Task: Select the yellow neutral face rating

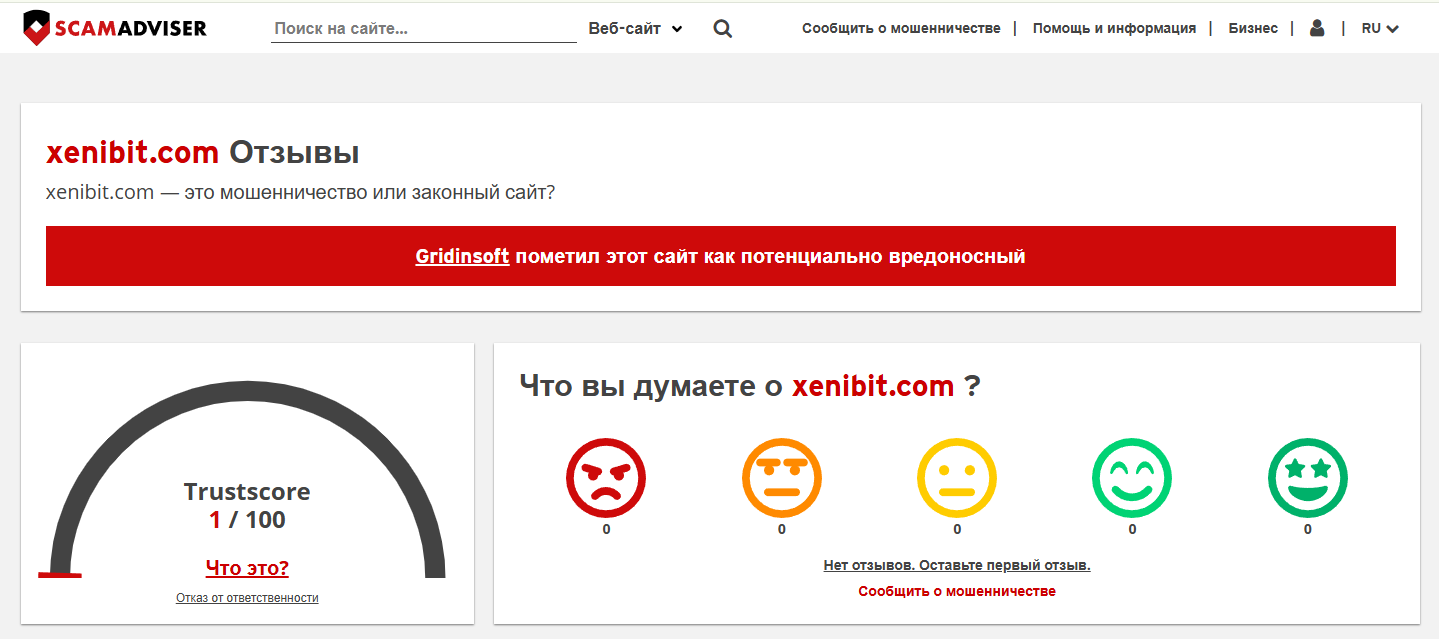Action: coord(957,478)
